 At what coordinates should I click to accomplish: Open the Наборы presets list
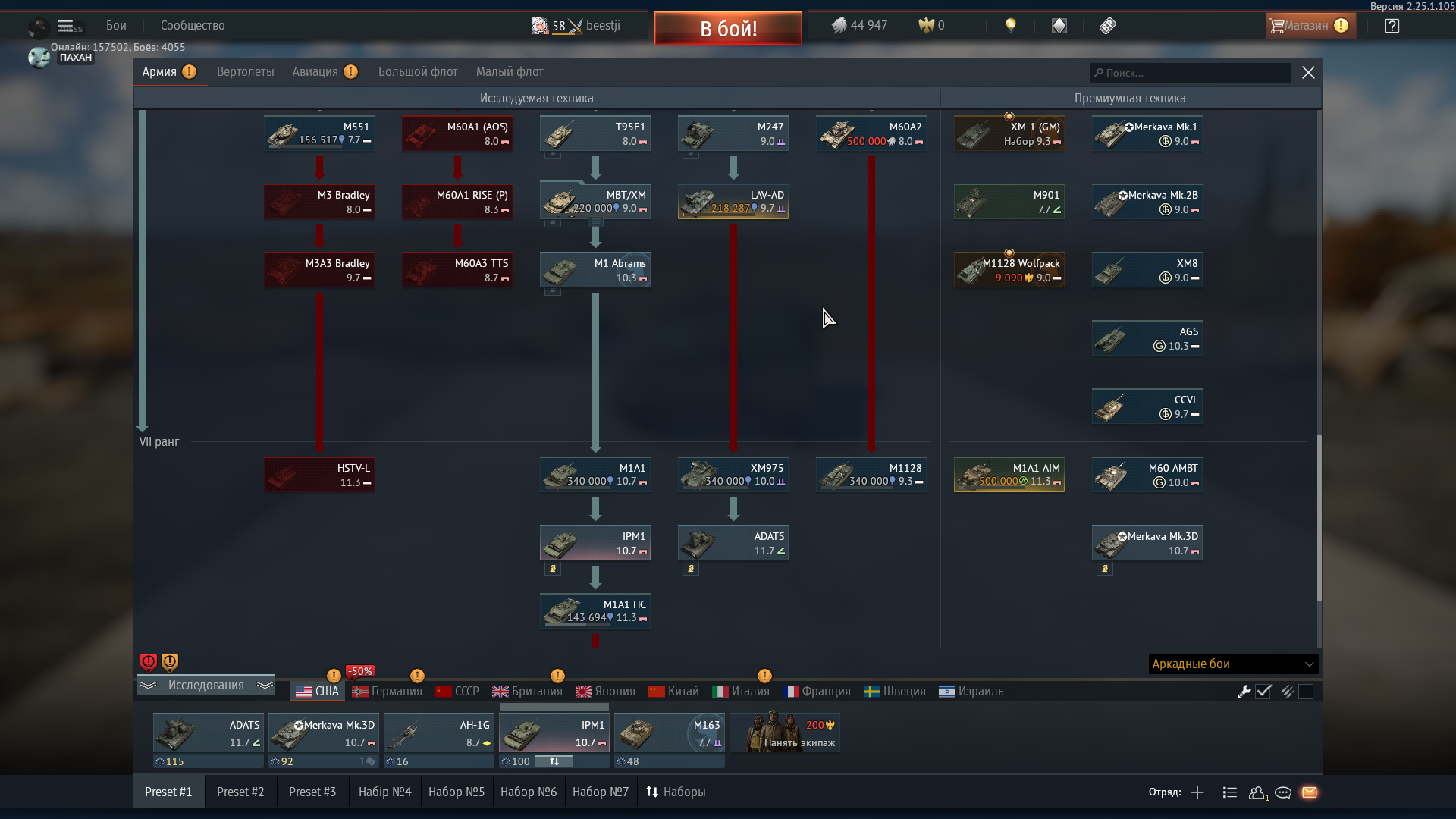click(676, 792)
